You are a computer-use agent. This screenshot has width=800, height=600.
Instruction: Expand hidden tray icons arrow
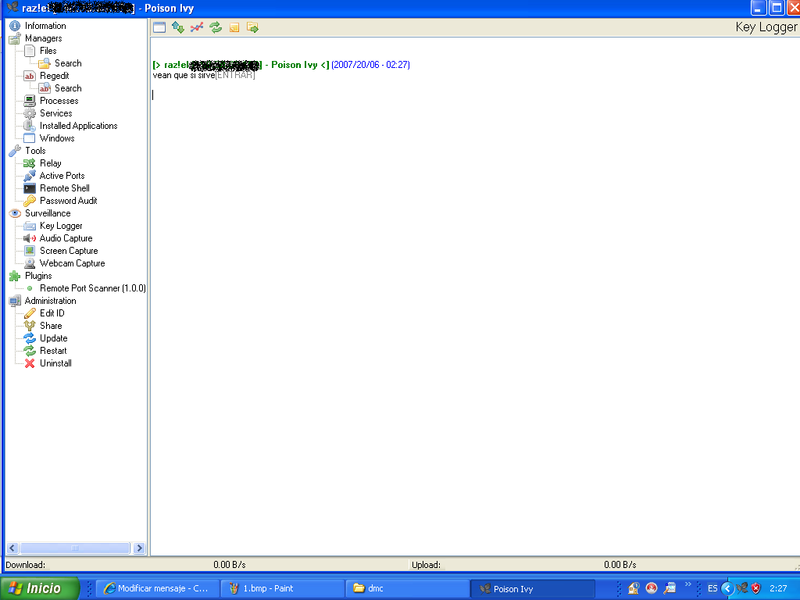(728, 588)
